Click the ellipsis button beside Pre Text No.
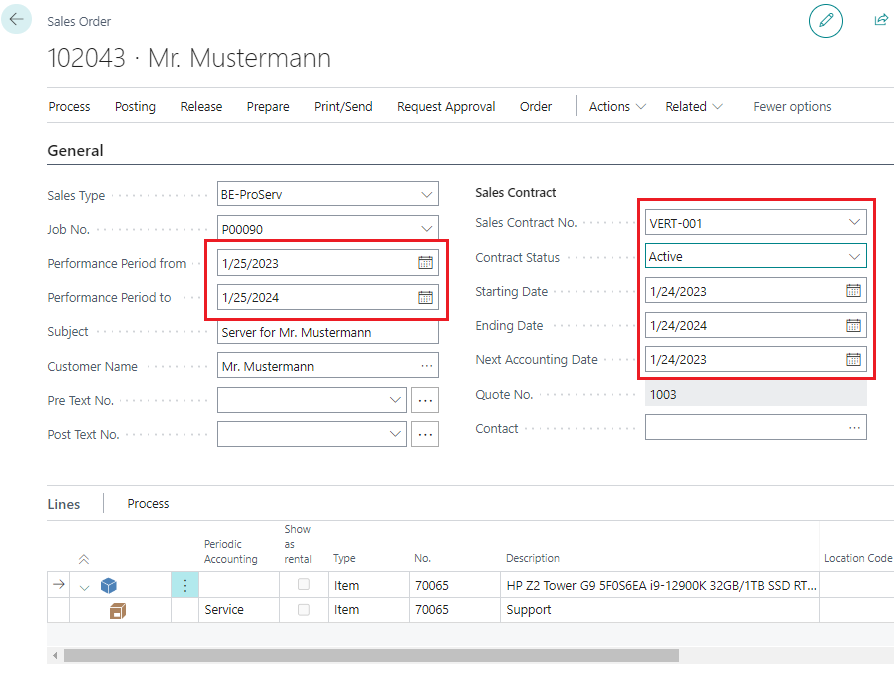This screenshot has width=894, height=682. tap(425, 400)
